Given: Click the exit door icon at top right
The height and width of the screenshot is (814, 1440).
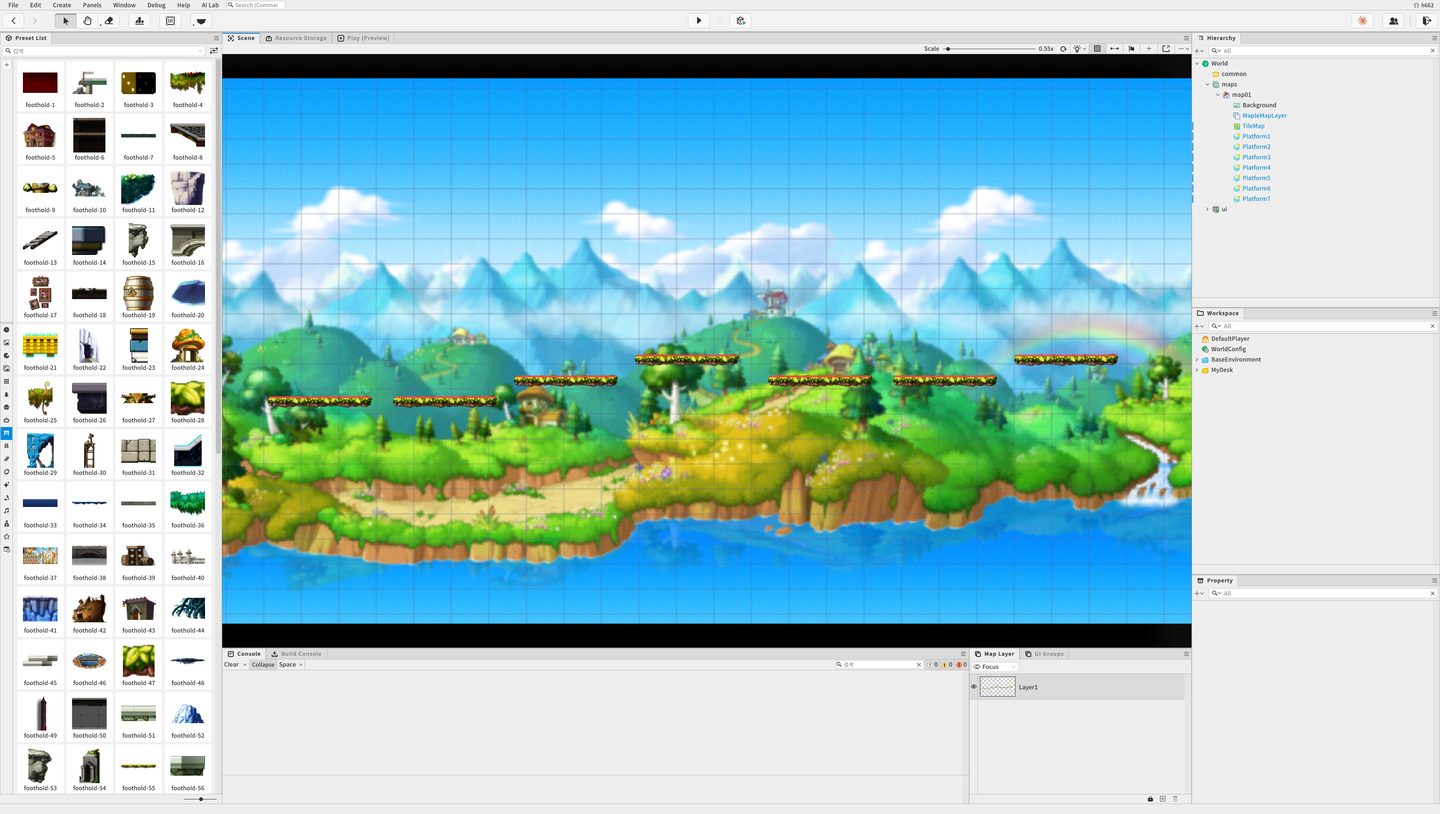Looking at the screenshot, I should 1426,20.
